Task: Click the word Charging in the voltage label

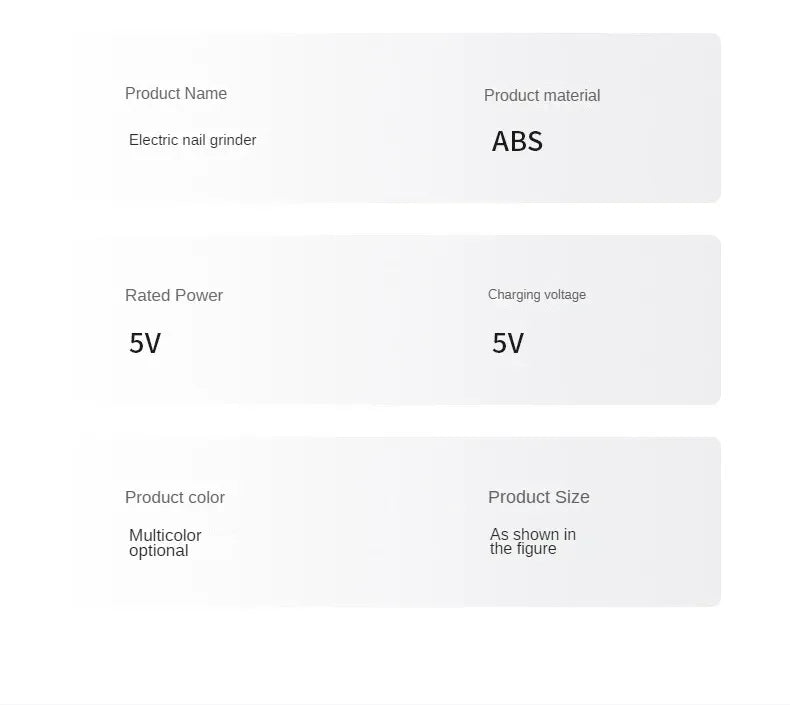Action: [x=514, y=295]
